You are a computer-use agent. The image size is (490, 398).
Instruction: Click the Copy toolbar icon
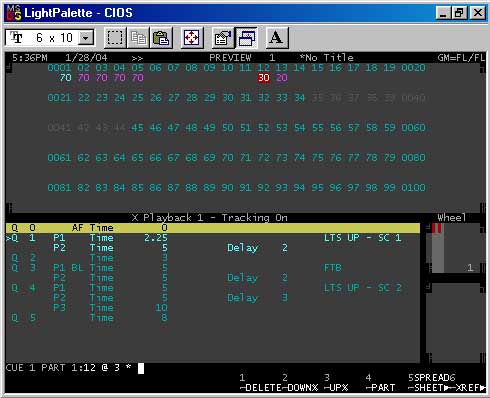pos(138,38)
